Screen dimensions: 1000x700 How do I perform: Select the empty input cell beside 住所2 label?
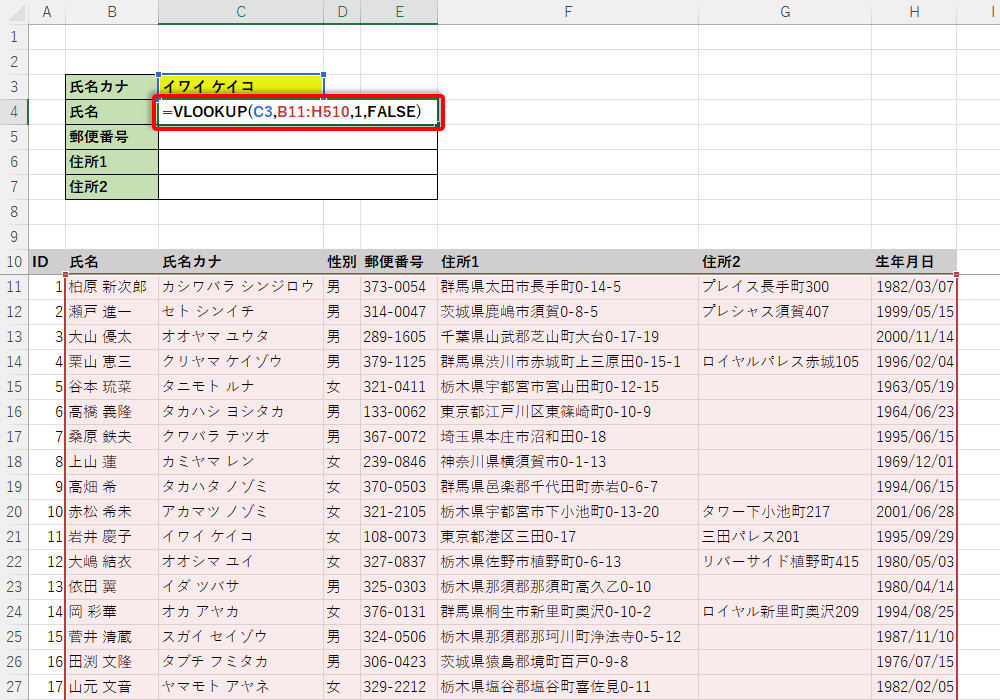coord(298,187)
